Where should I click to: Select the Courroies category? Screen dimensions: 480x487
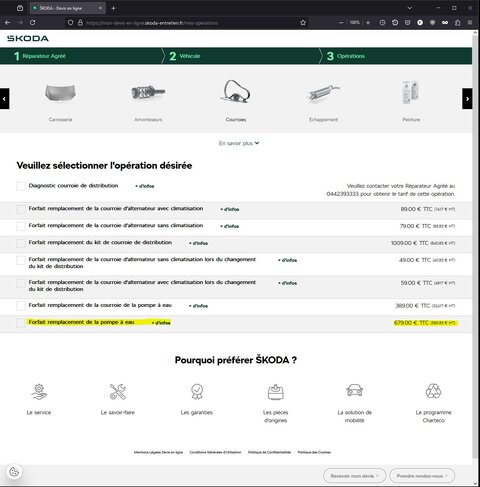pyautogui.click(x=236, y=102)
